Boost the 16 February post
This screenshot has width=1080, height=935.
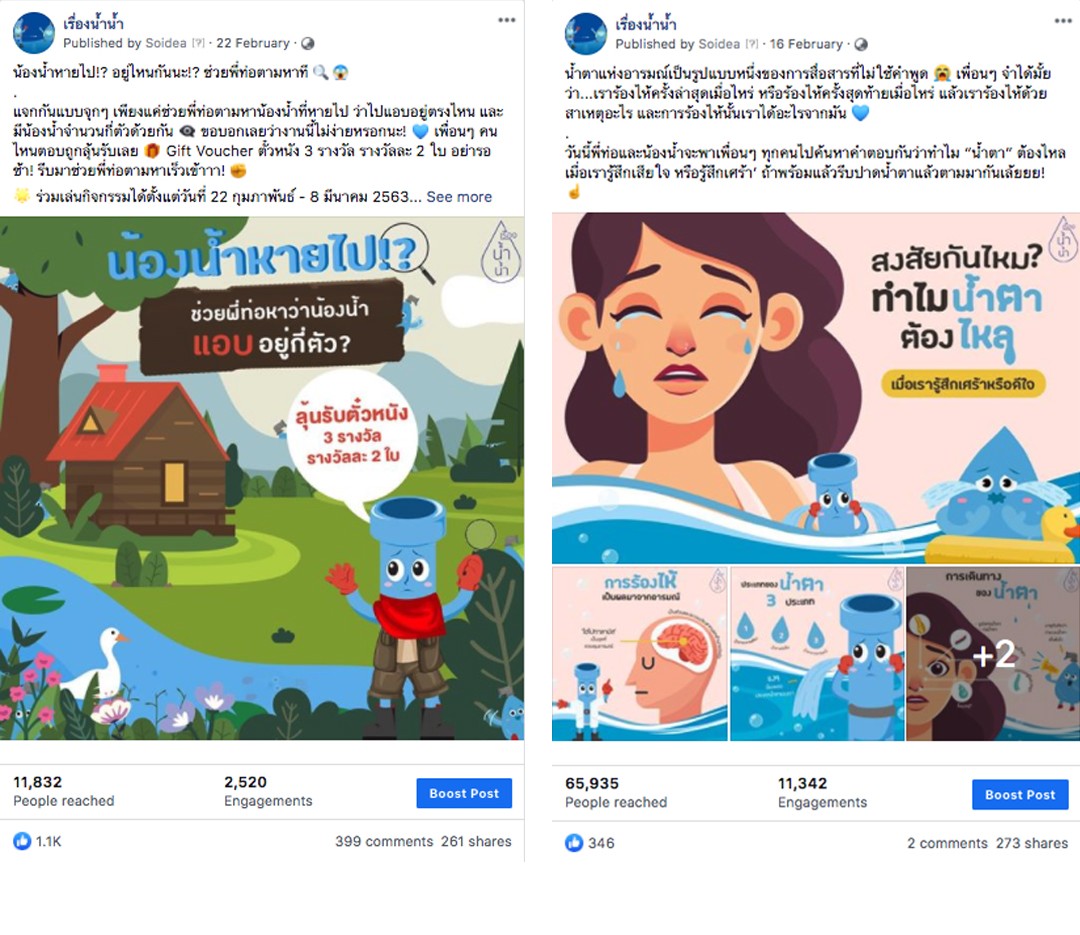coord(1020,794)
